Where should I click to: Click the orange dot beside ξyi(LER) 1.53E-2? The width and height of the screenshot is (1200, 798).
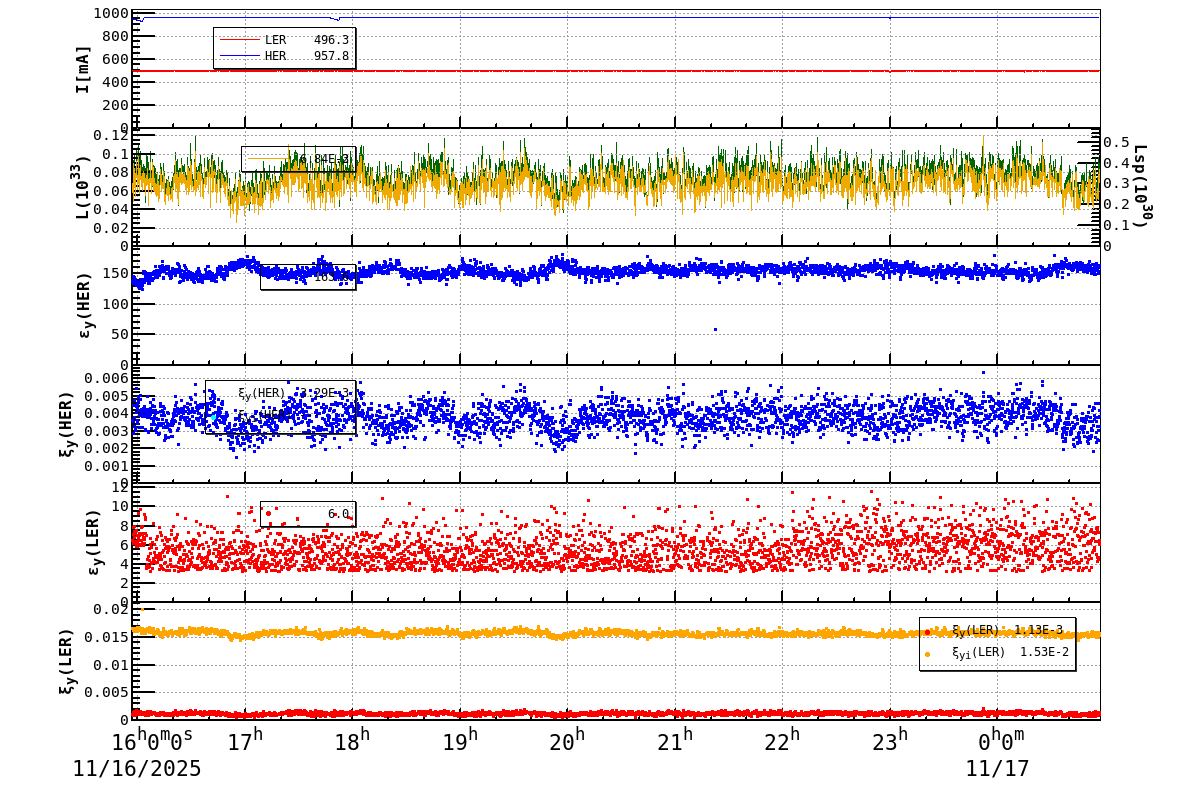[x=928, y=654]
